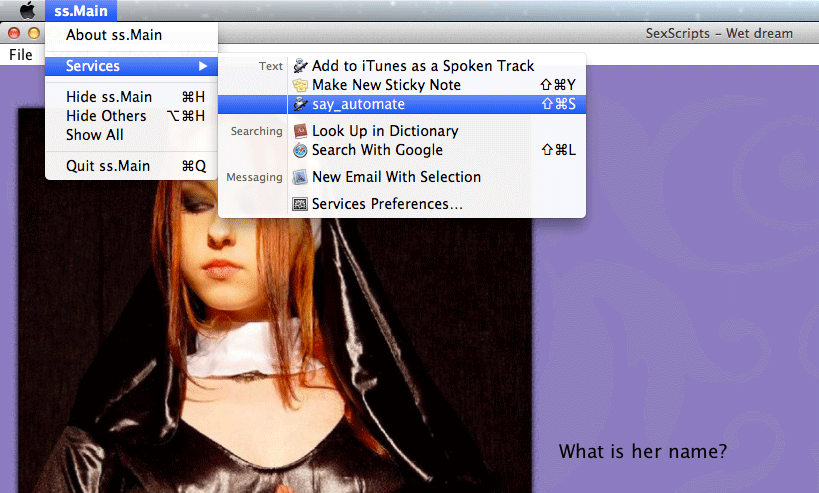Image resolution: width=819 pixels, height=493 pixels.
Task: Click the window title bar text
Action: (x=719, y=34)
